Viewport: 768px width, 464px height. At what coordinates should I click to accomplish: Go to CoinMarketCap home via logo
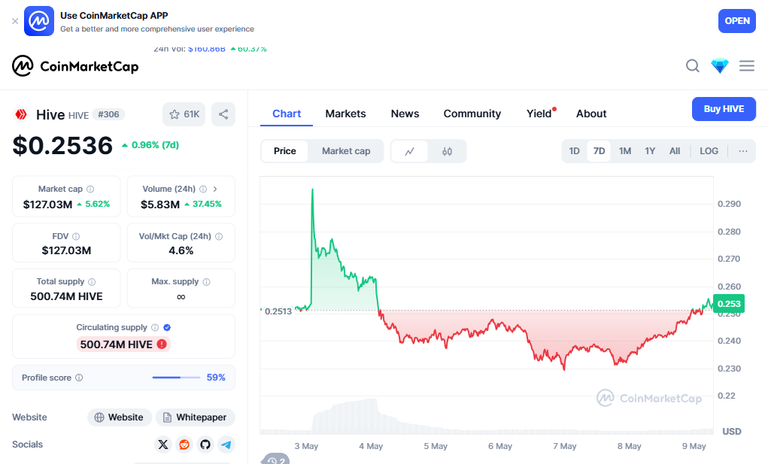tap(75, 66)
